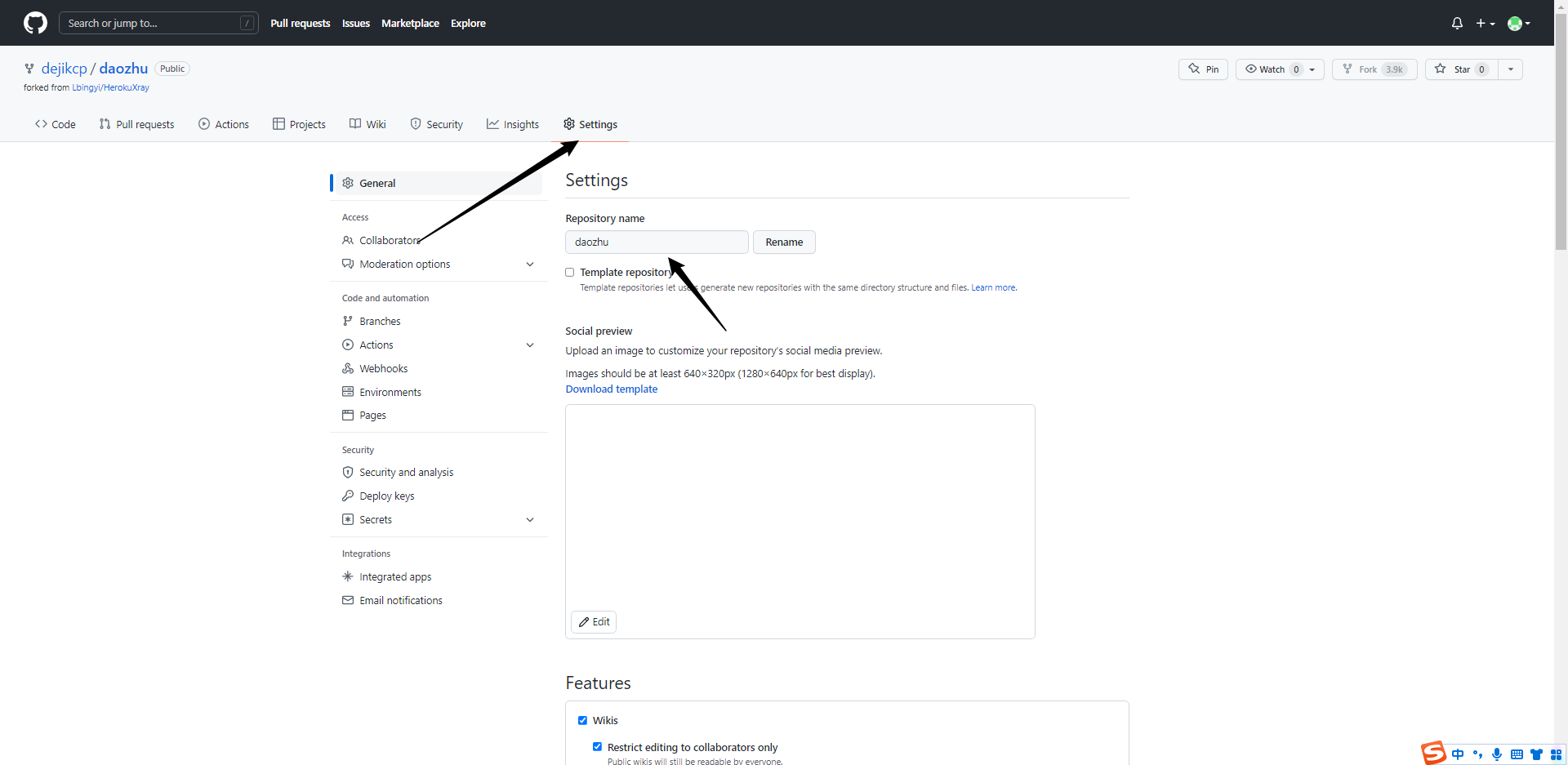
Task: Click the page vertical scrollbar
Action: 1561,131
